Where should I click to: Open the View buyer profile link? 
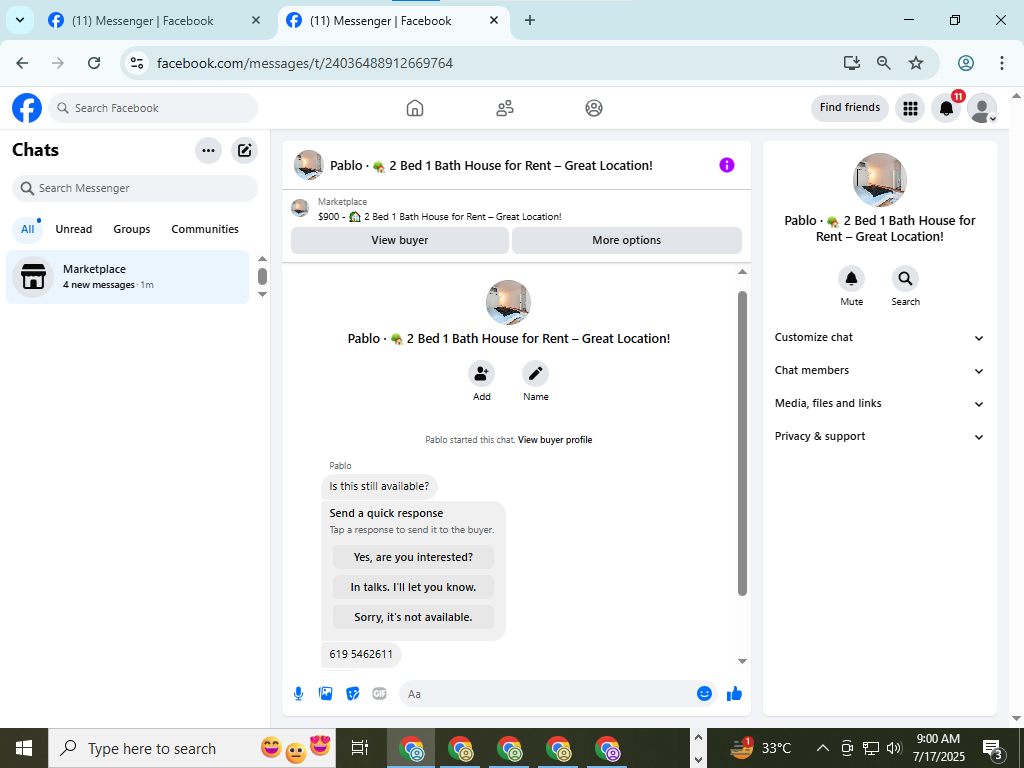pos(555,440)
